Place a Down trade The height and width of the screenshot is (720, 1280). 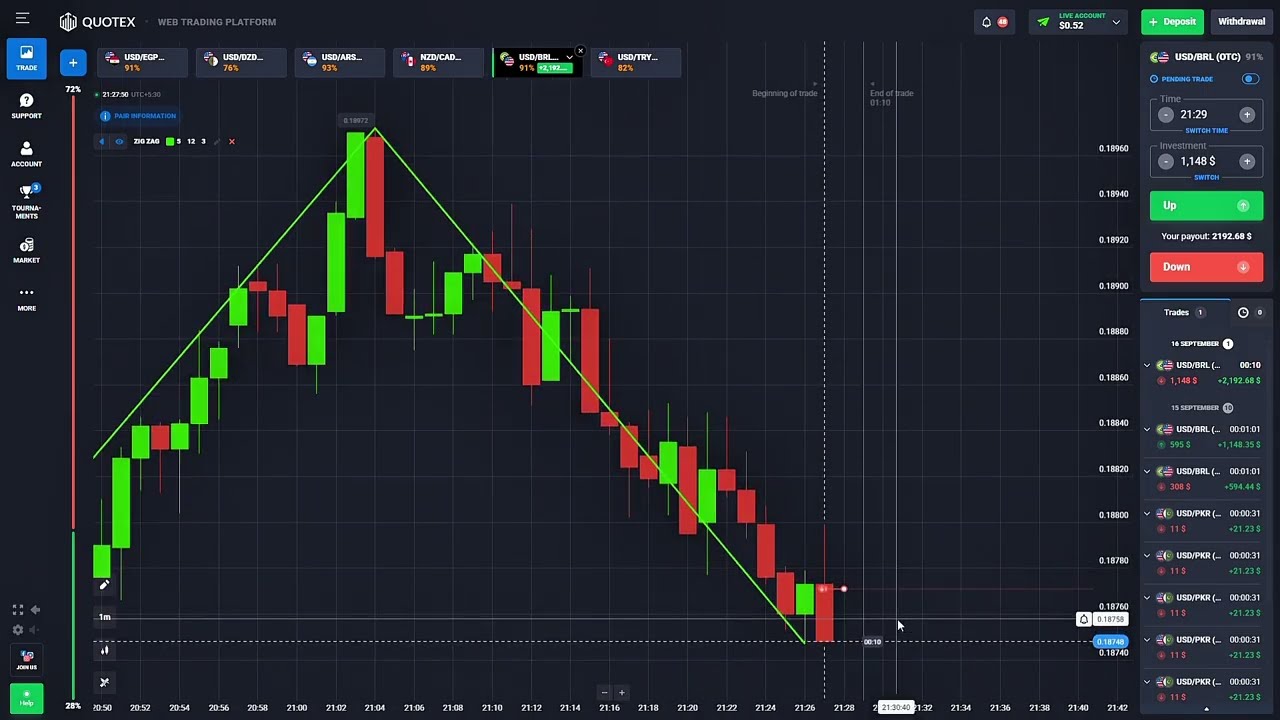coord(1206,267)
